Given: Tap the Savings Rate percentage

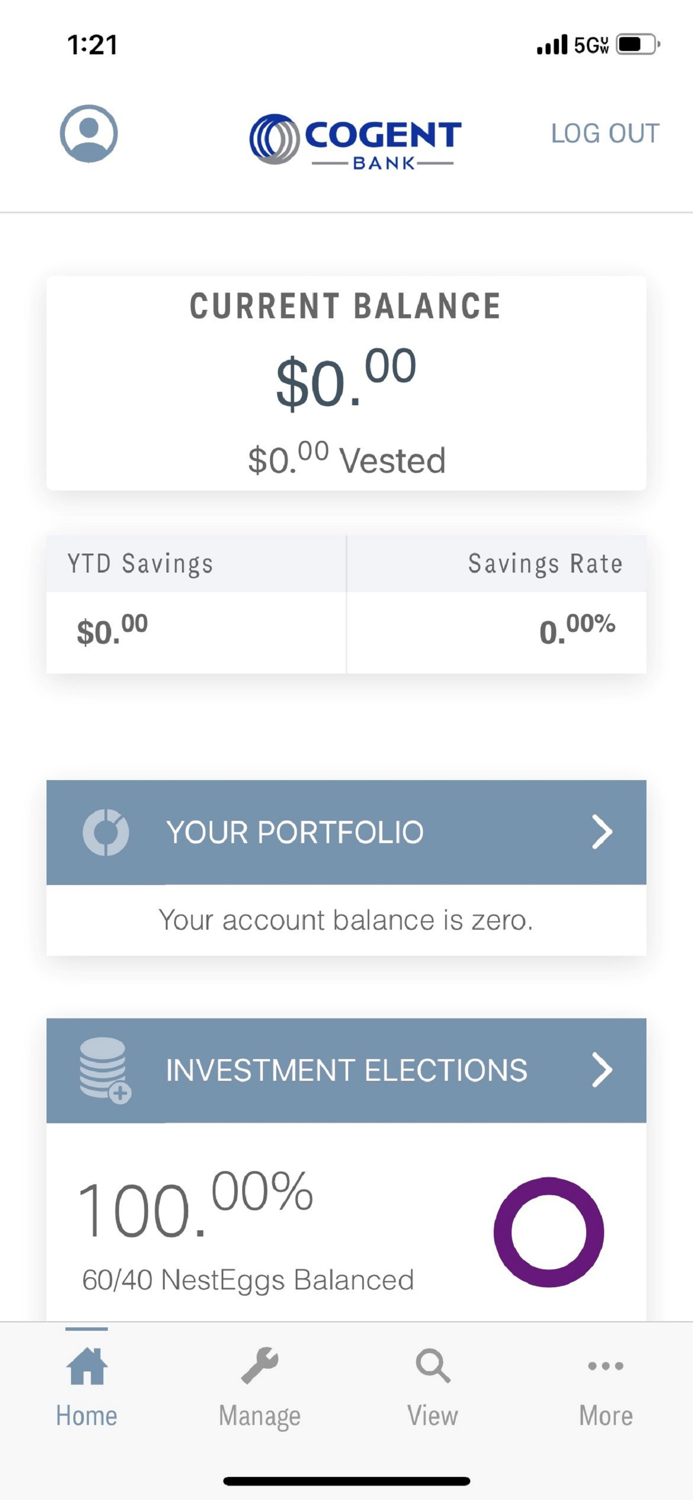Looking at the screenshot, I should (x=577, y=630).
